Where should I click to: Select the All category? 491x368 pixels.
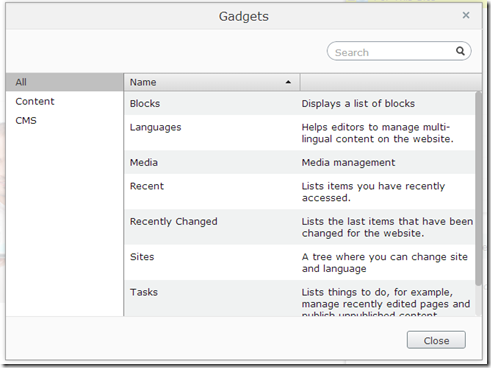64,82
